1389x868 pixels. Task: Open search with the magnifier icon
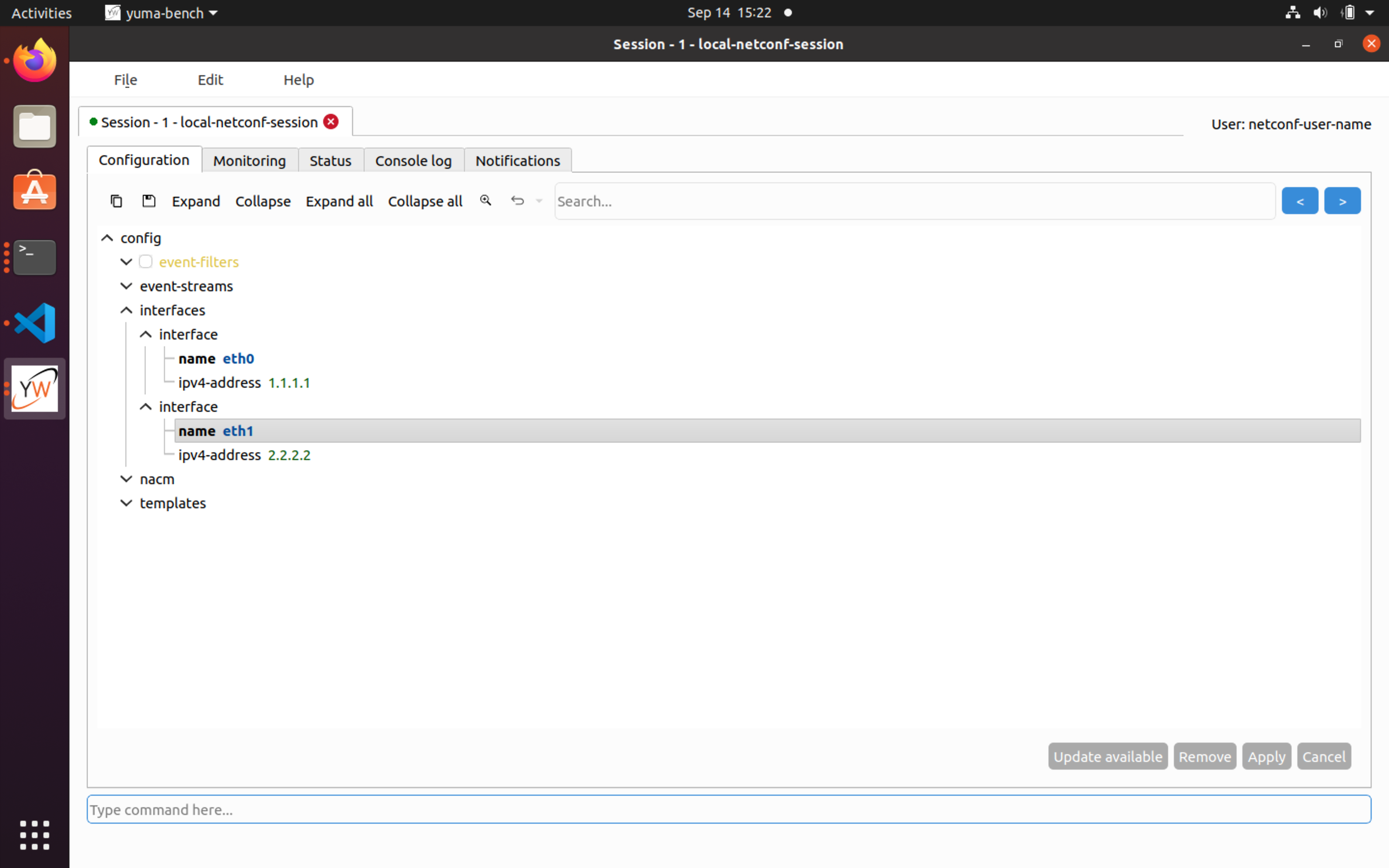[486, 200]
